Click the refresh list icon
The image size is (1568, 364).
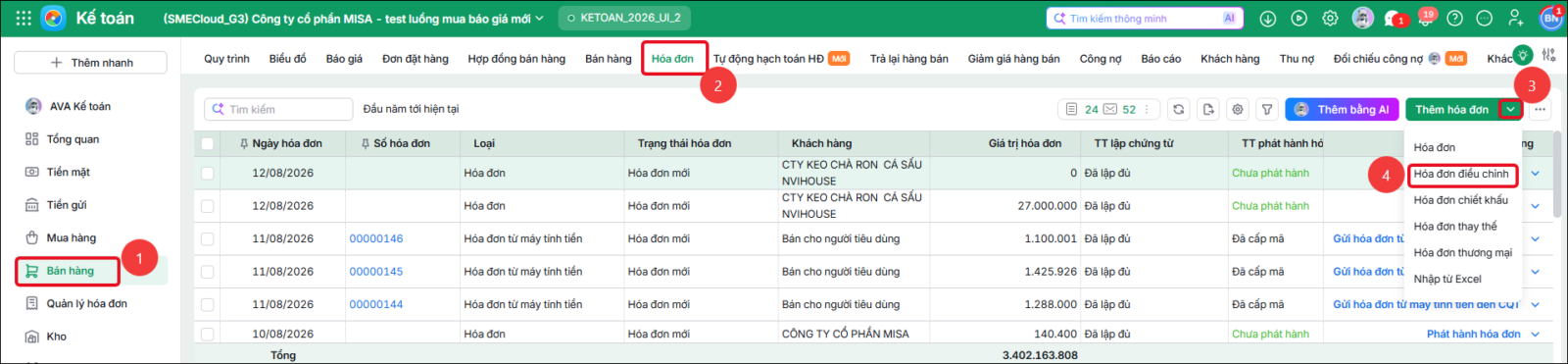[x=1179, y=109]
